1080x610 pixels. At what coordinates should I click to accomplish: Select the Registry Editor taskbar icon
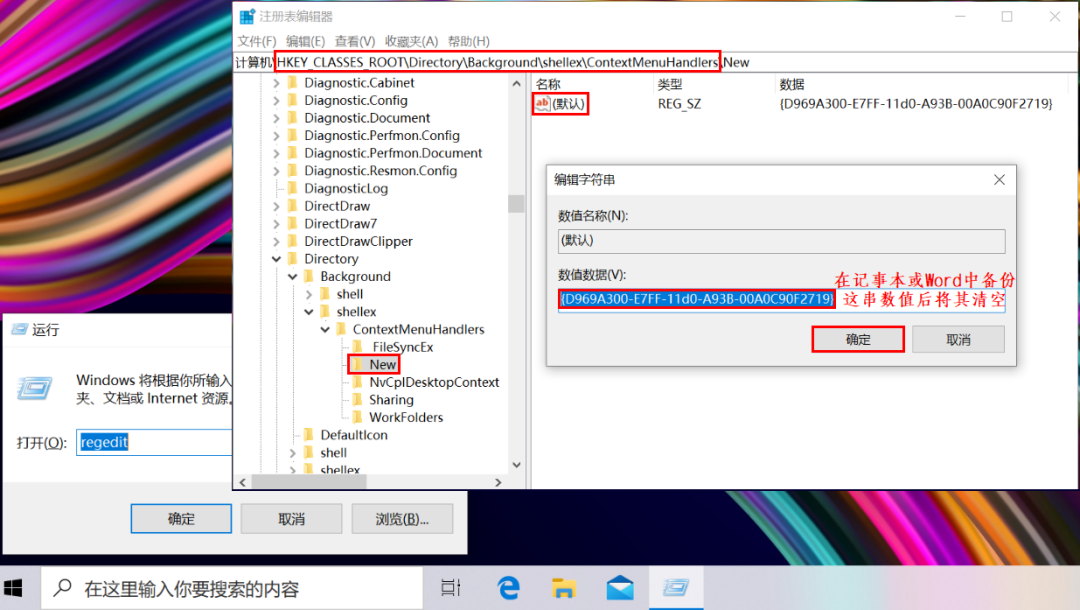(x=676, y=588)
